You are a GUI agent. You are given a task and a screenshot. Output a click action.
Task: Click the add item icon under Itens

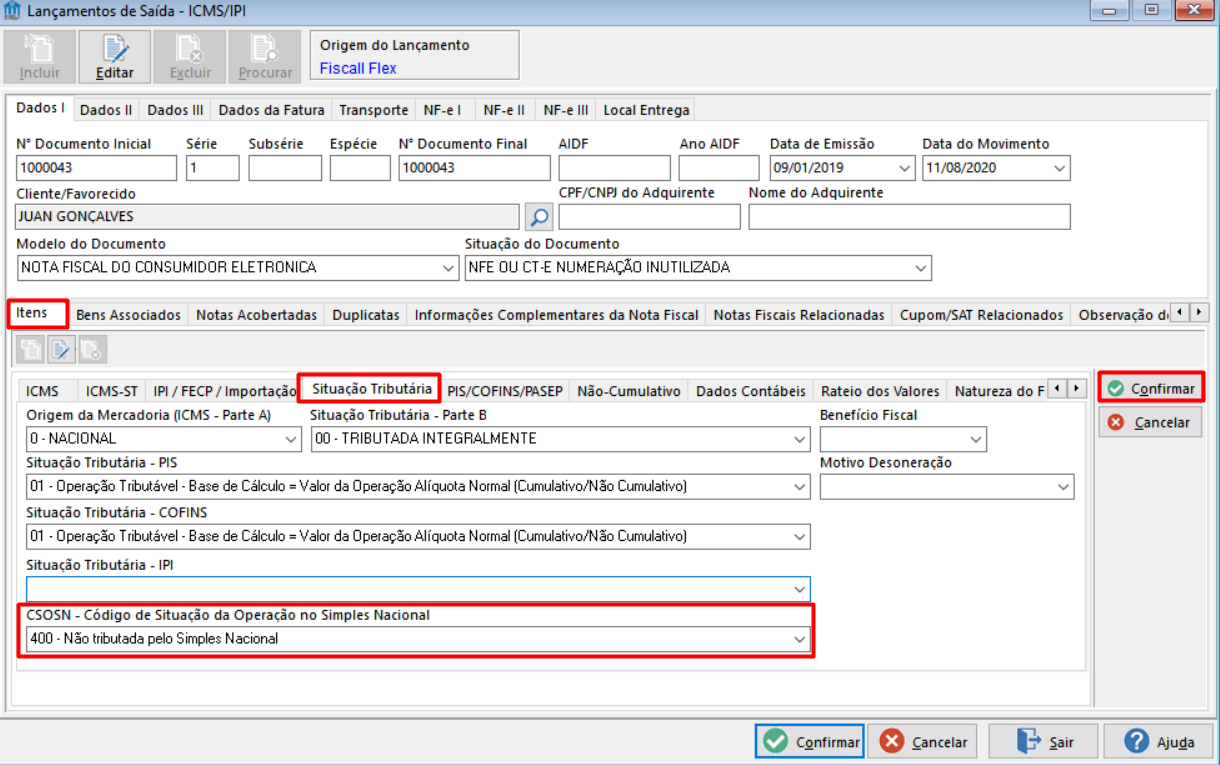point(32,349)
